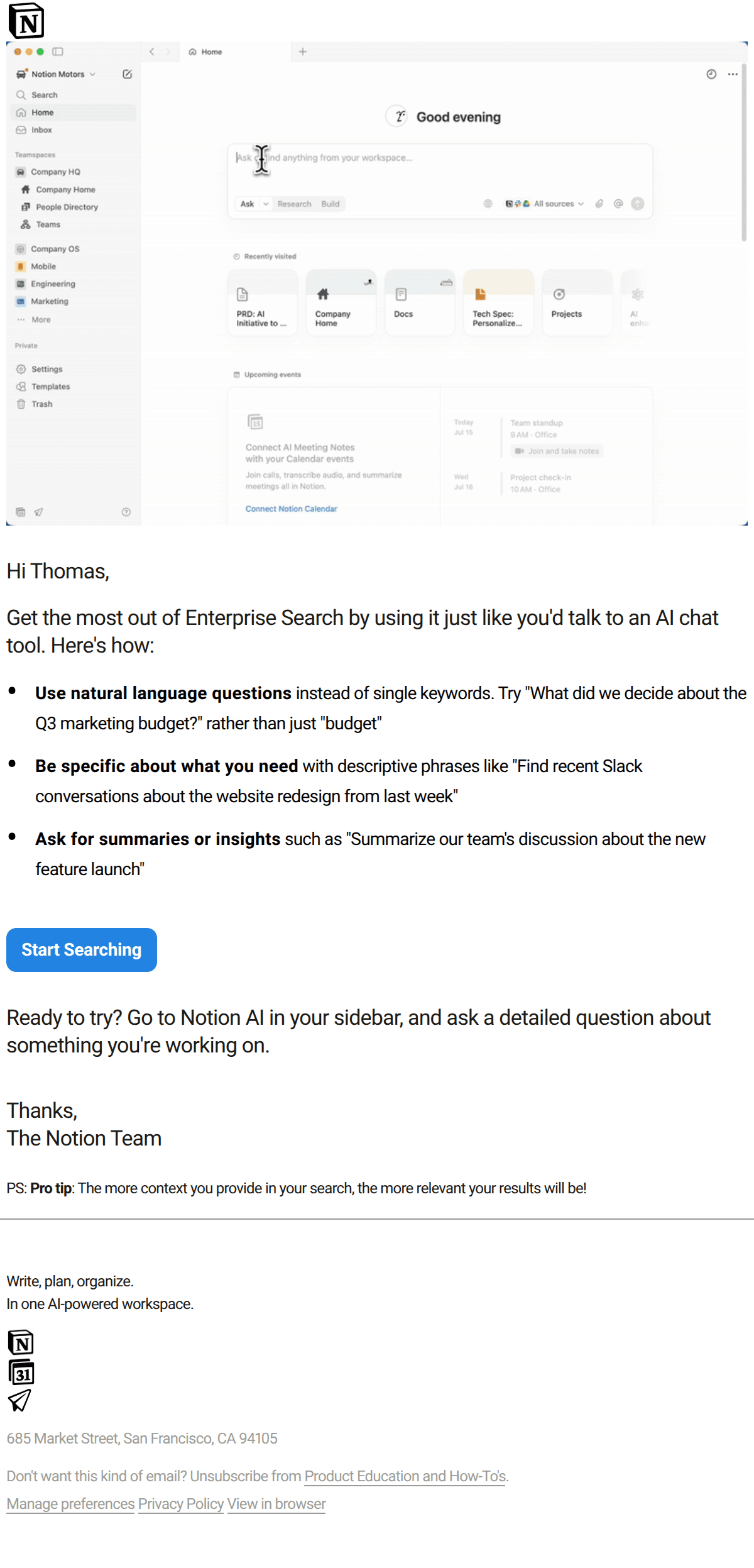Click the Notion Mail paper plane footer icon

(x=19, y=1400)
